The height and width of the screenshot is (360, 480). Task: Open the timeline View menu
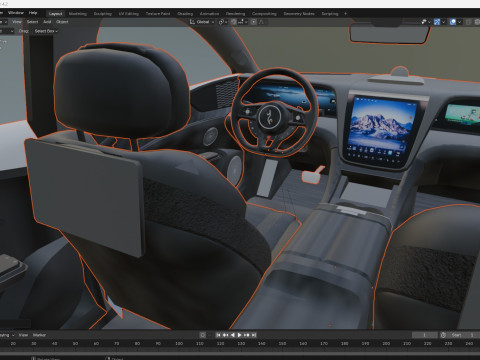[23, 335]
